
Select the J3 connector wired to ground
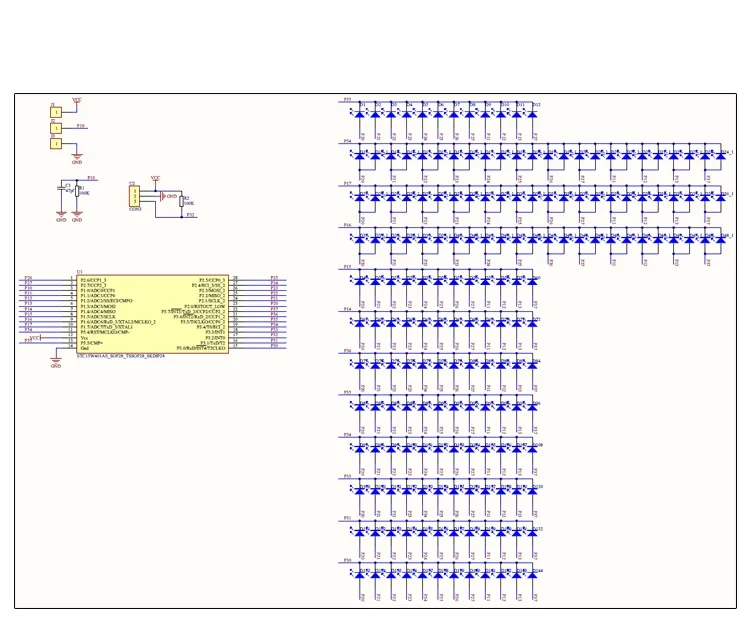pyautogui.click(x=56, y=143)
